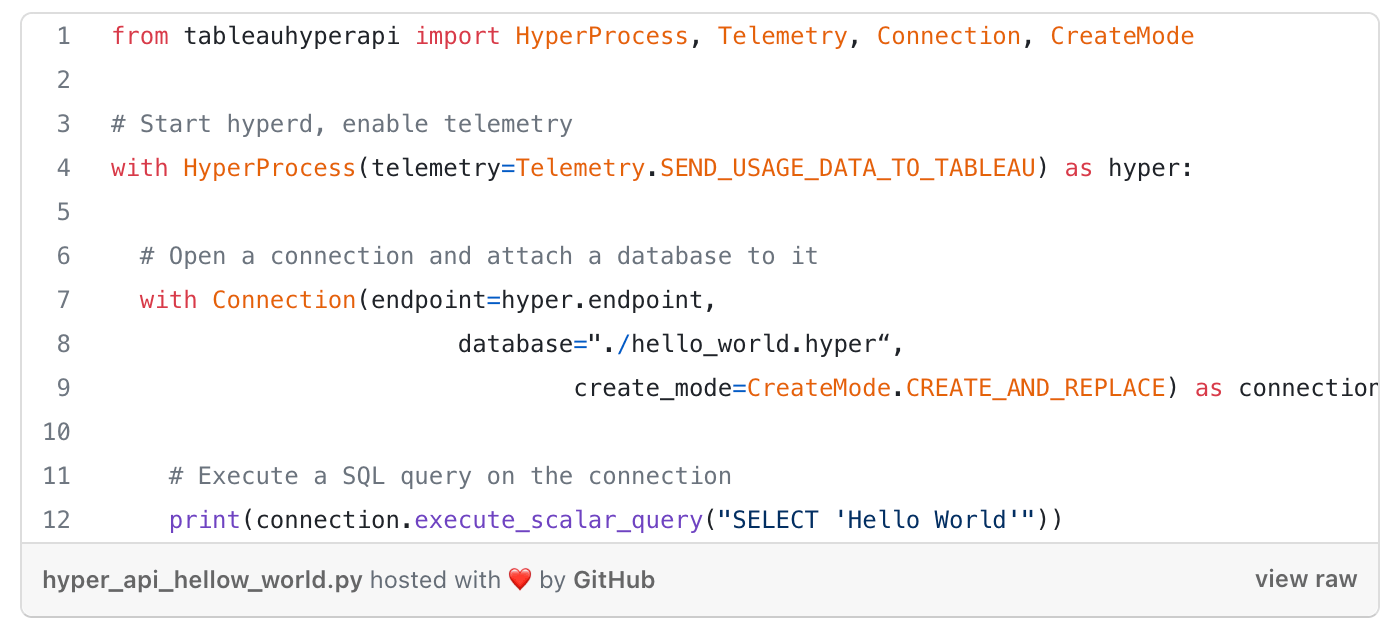Select line number 6
This screenshot has height=630, width=1394.
point(63,256)
